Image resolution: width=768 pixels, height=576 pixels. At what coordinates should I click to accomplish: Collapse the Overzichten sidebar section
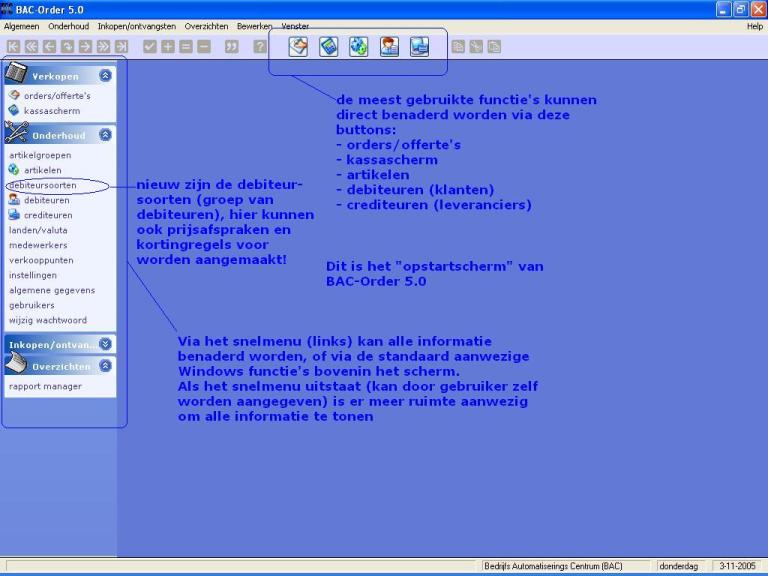click(x=105, y=365)
